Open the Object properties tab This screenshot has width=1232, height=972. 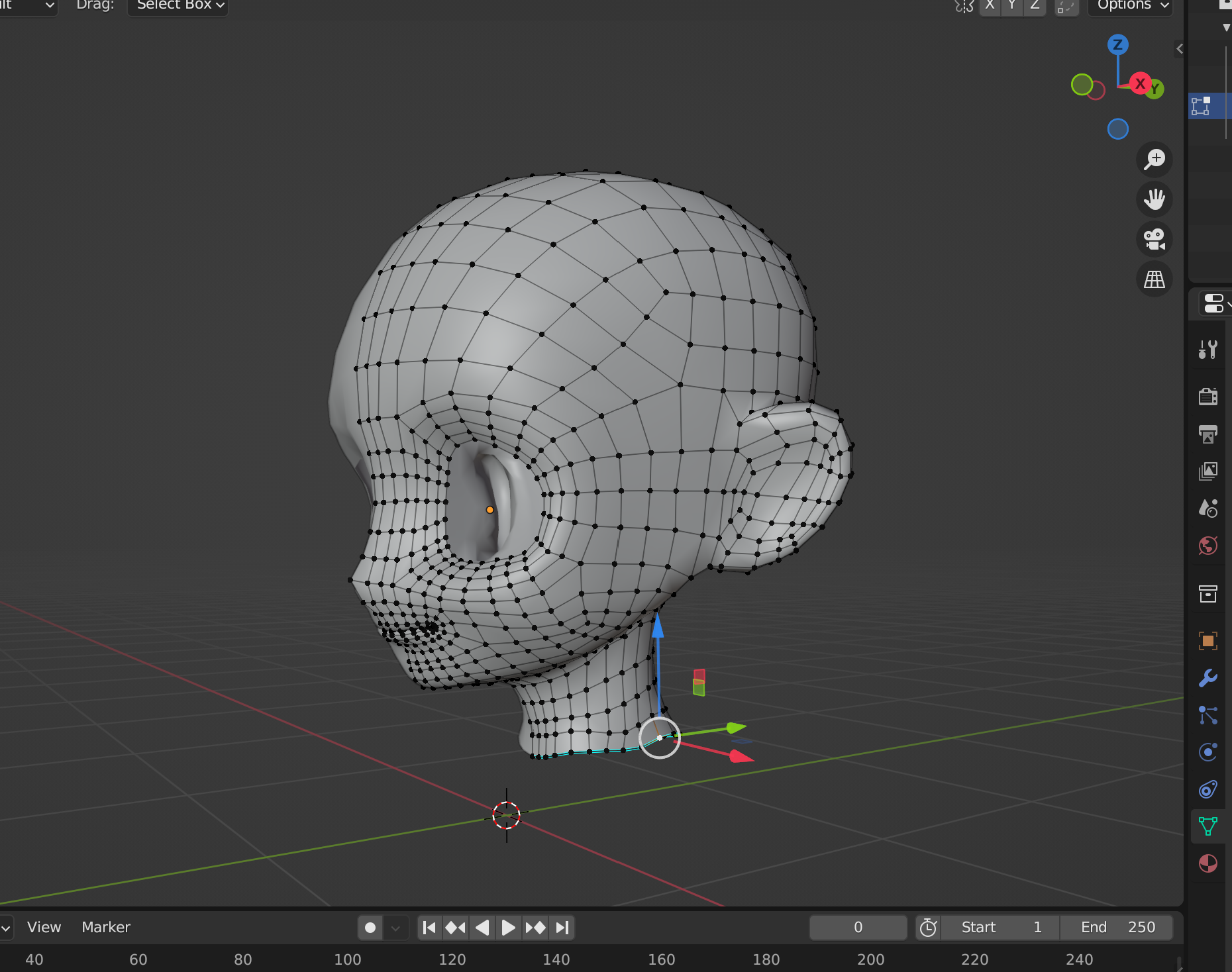pyautogui.click(x=1207, y=640)
